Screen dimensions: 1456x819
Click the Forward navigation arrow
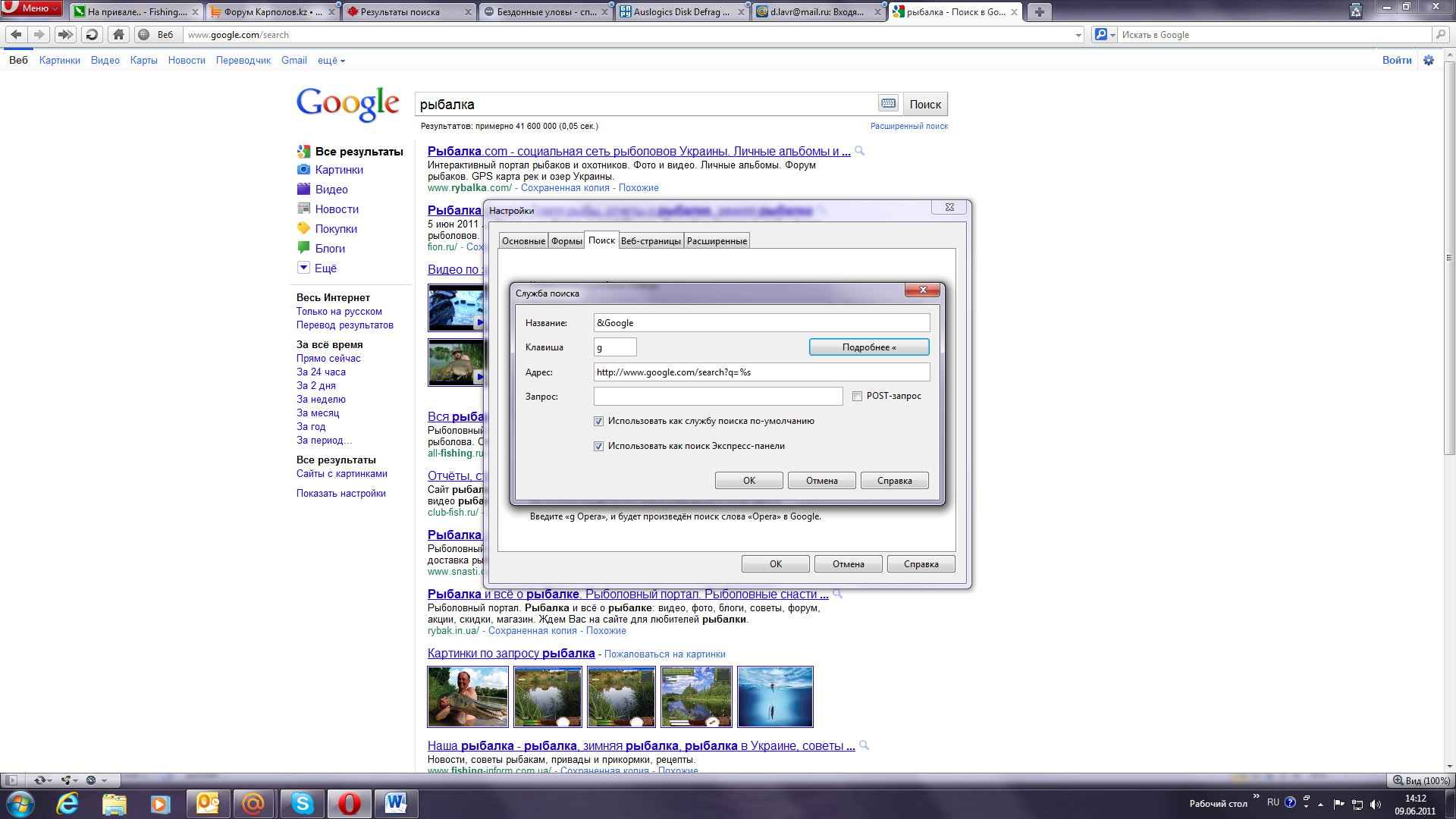click(x=39, y=34)
